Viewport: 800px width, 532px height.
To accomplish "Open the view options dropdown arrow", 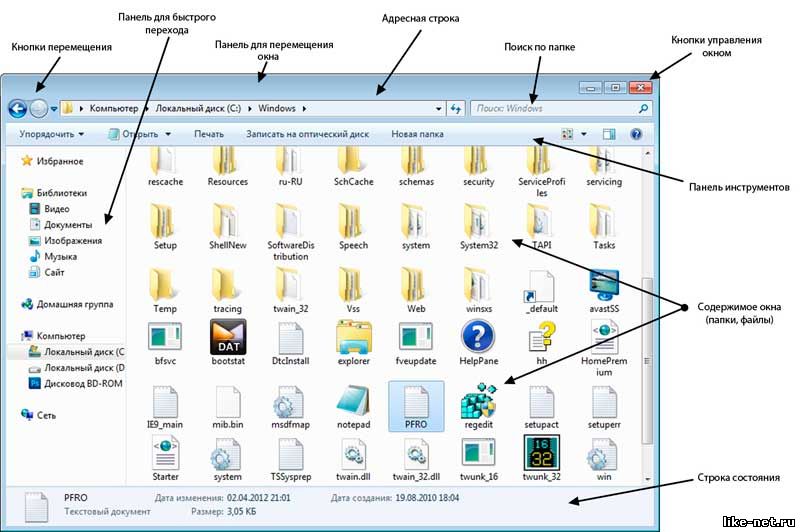I will [582, 134].
